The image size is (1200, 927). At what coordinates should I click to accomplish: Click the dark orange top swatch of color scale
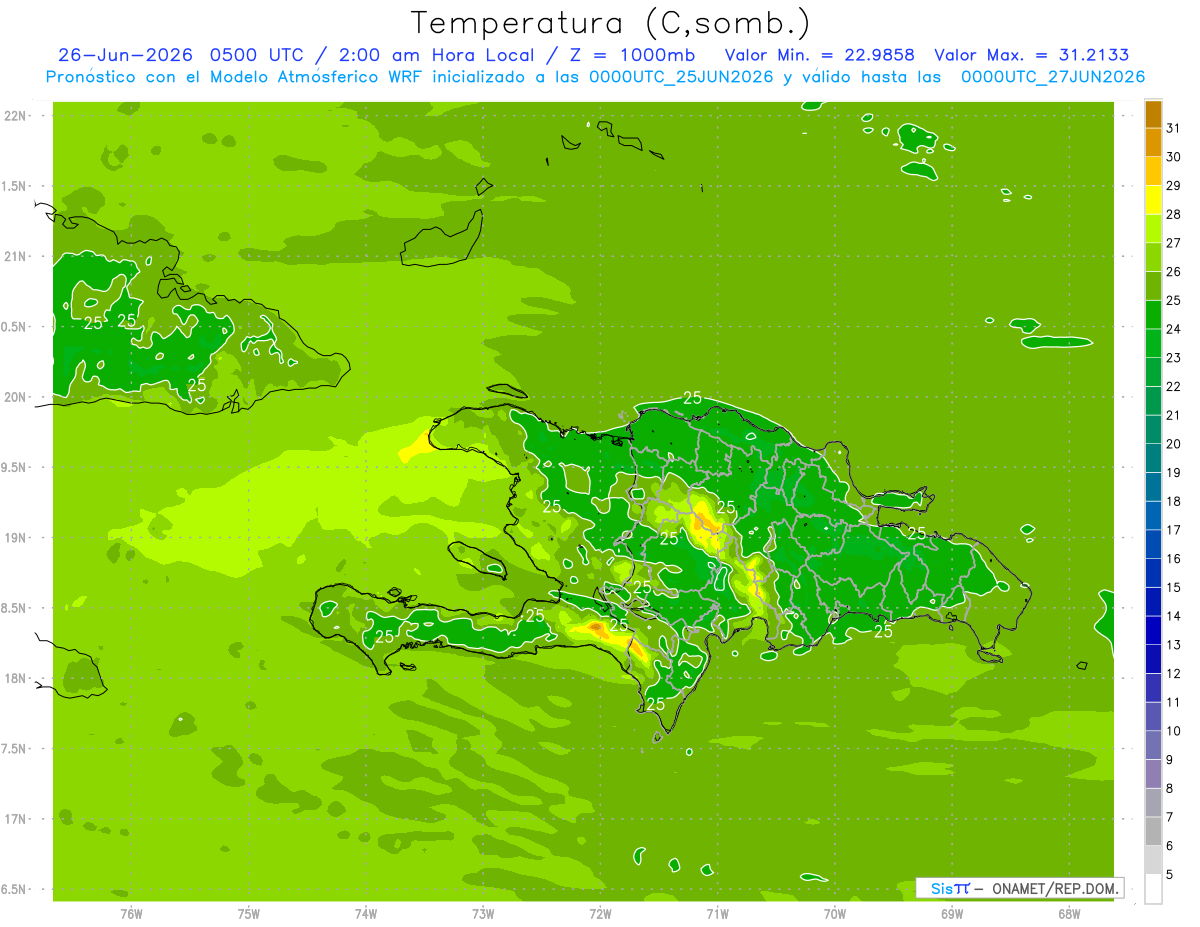[x=1153, y=114]
